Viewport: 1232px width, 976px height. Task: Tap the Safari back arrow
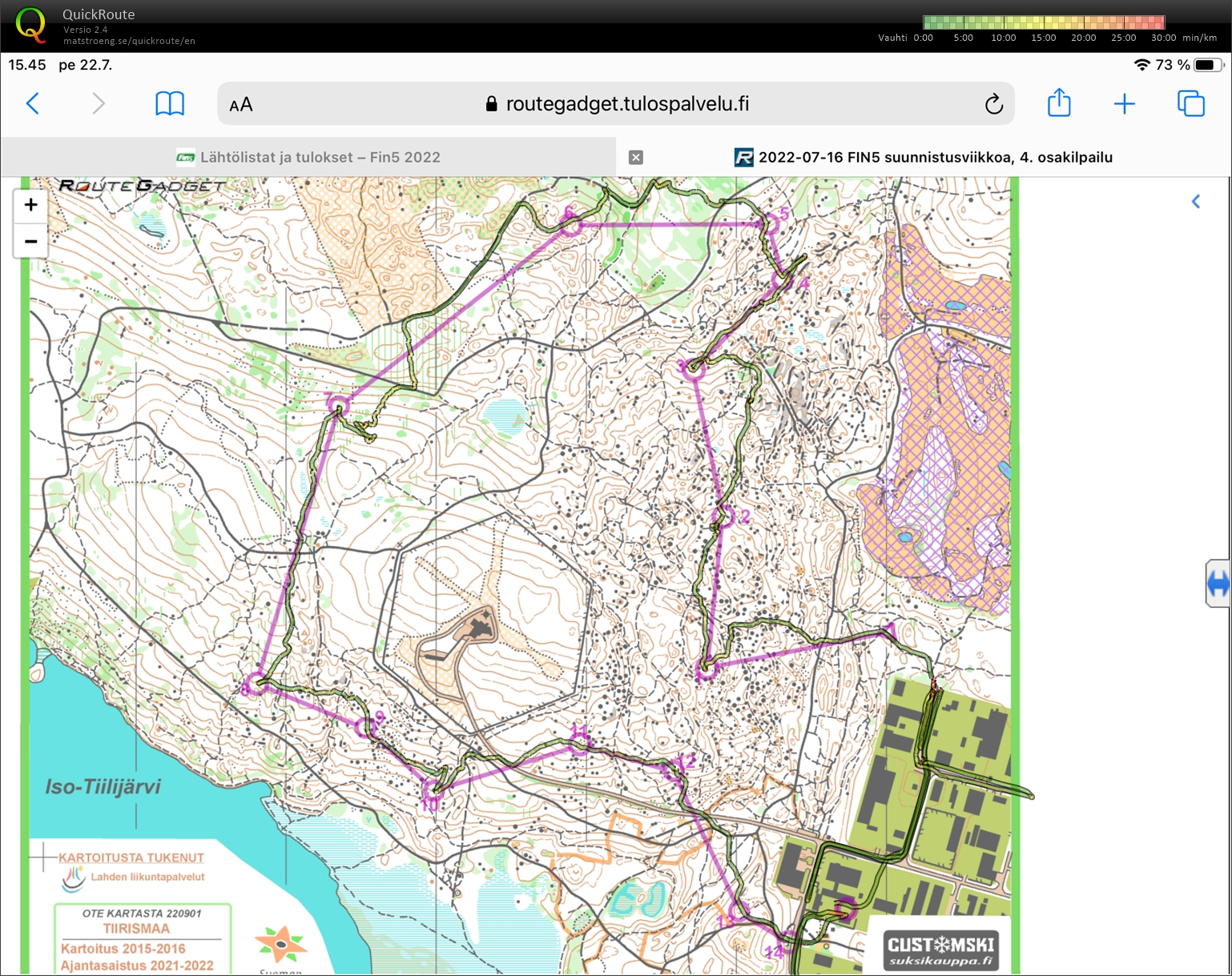(33, 103)
